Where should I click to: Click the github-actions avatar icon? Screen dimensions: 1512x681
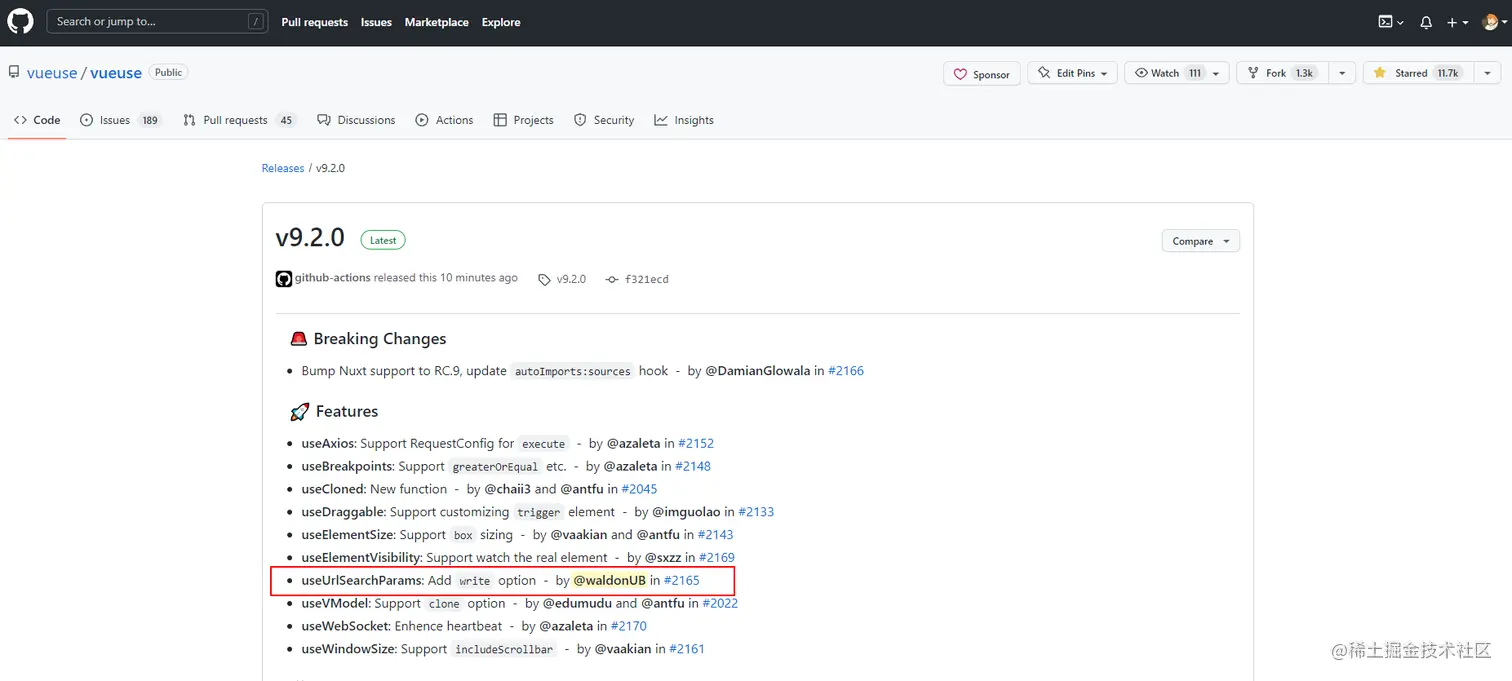point(284,279)
